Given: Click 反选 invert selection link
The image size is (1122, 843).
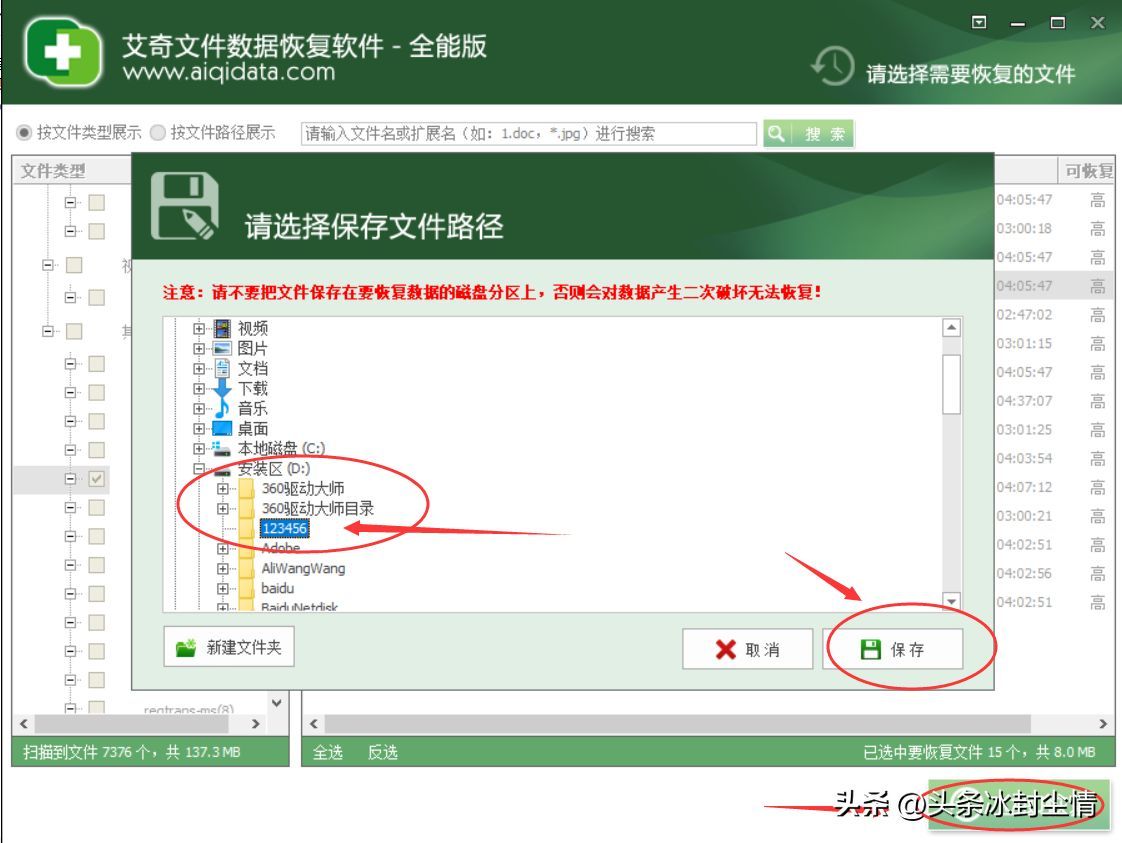Looking at the screenshot, I should pyautogui.click(x=383, y=752).
